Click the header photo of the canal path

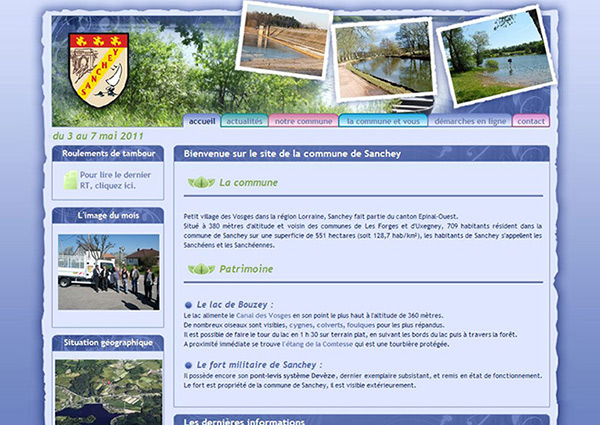pyautogui.click(x=384, y=59)
